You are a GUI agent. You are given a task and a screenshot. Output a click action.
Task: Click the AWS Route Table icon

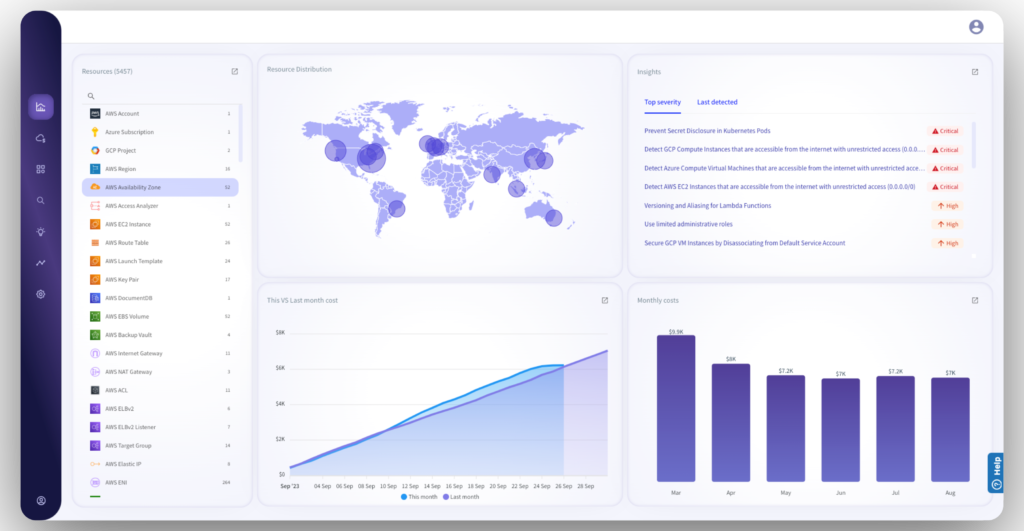point(95,242)
